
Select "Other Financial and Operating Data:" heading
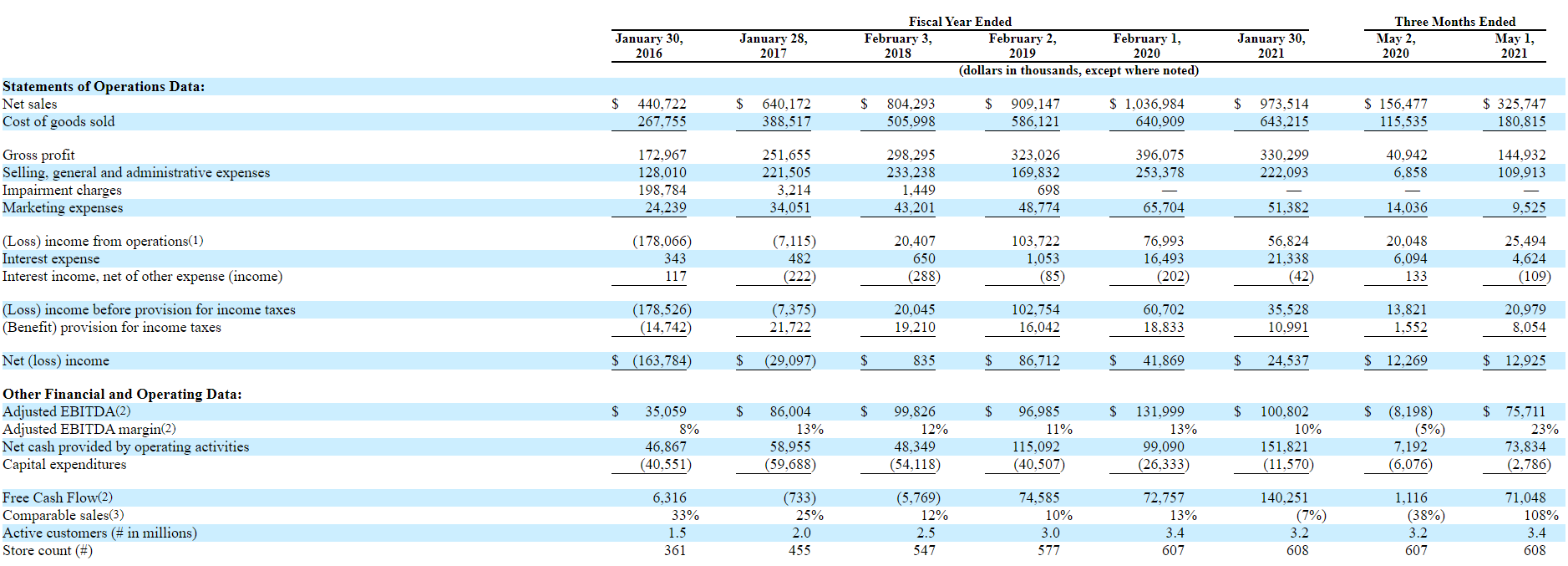point(122,394)
